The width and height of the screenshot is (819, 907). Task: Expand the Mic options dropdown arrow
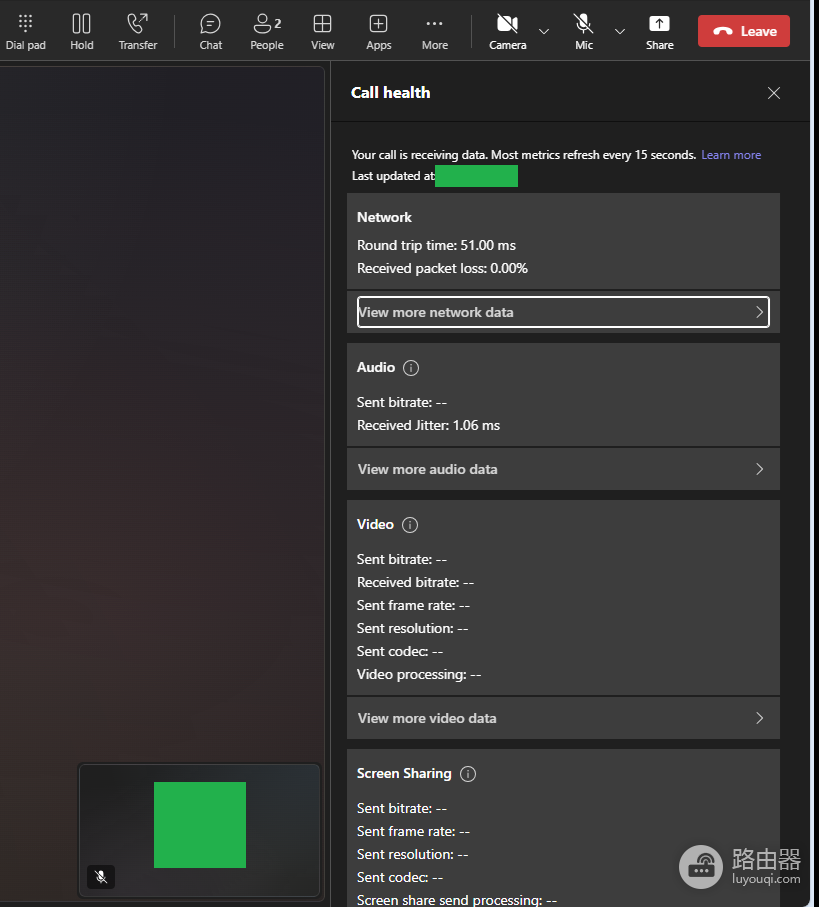tap(619, 31)
